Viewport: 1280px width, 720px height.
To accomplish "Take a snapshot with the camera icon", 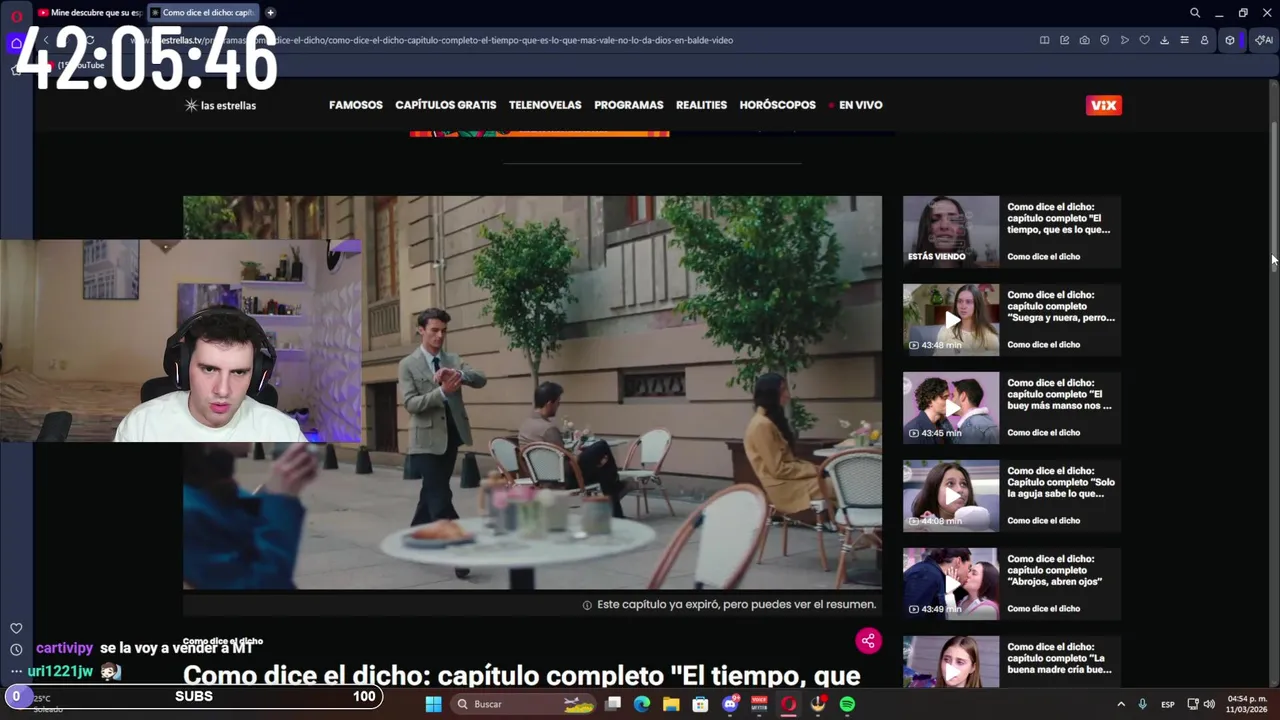I will point(1085,40).
